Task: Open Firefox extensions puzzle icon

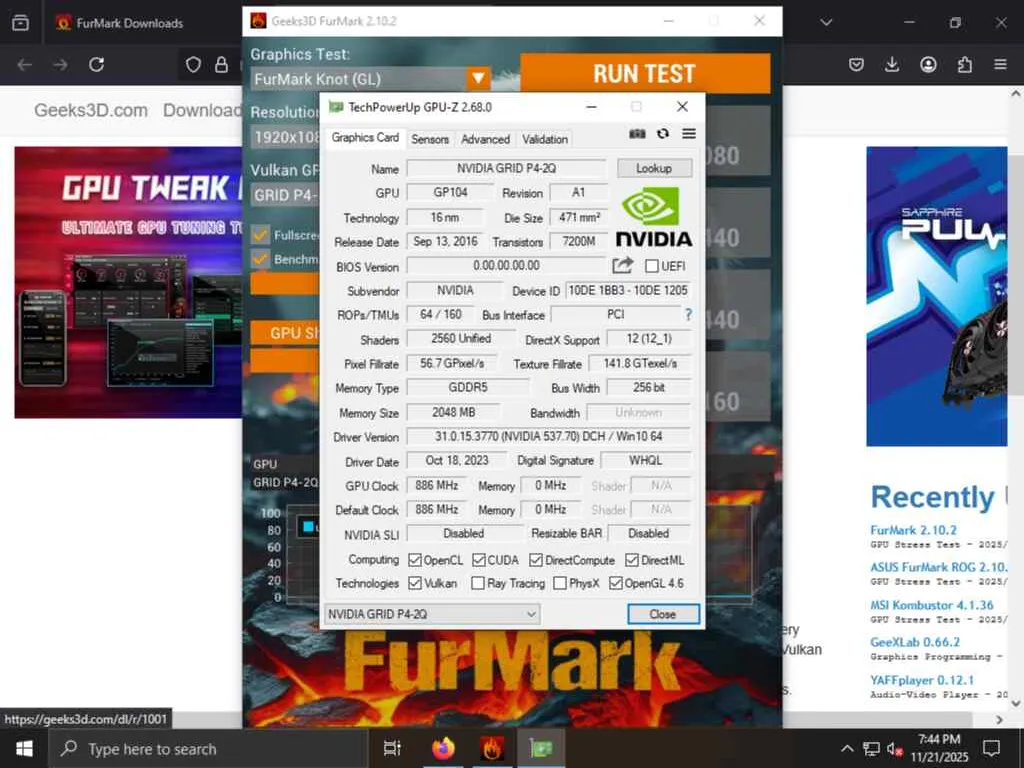Action: point(965,65)
